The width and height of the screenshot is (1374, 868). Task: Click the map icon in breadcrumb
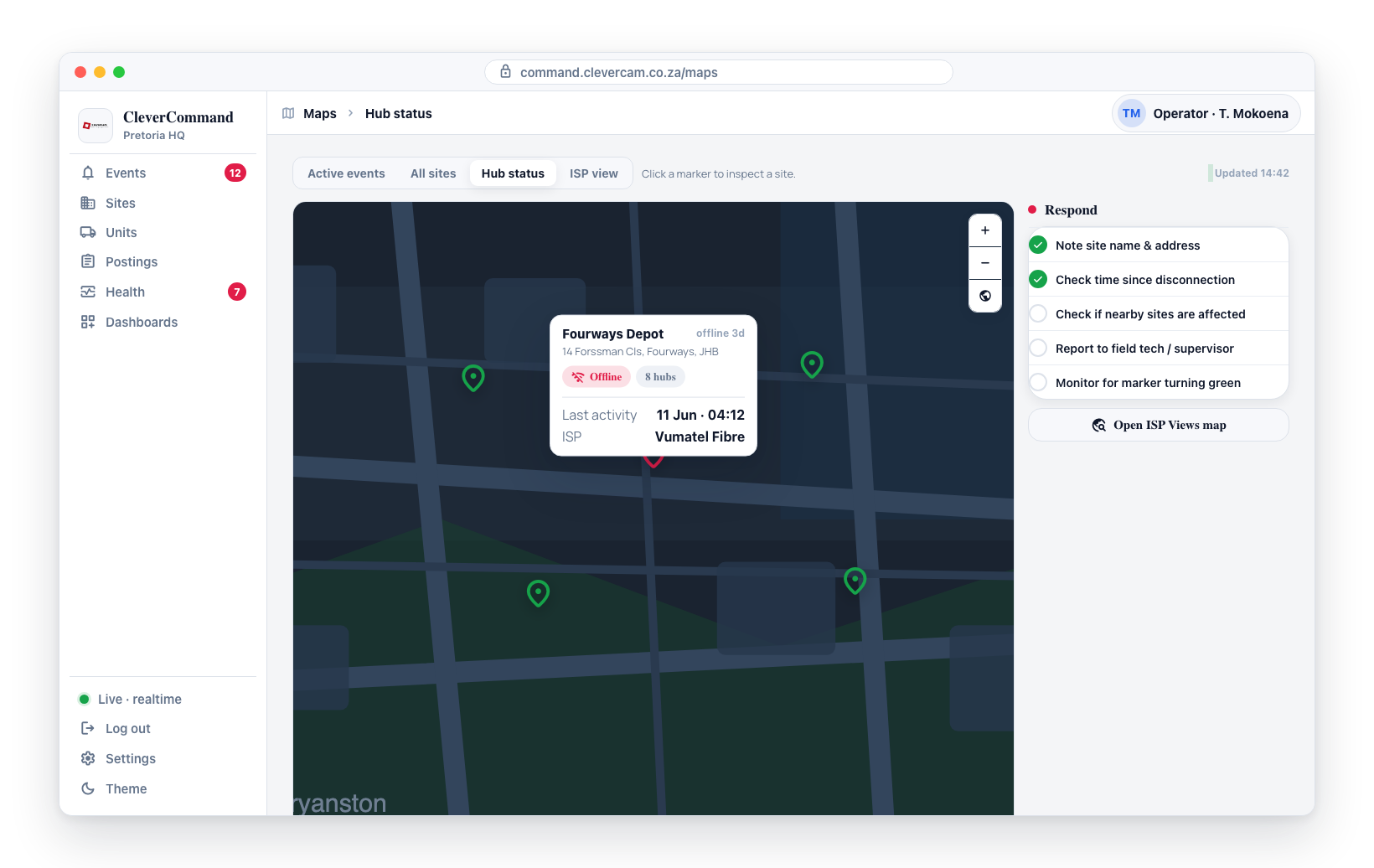288,113
